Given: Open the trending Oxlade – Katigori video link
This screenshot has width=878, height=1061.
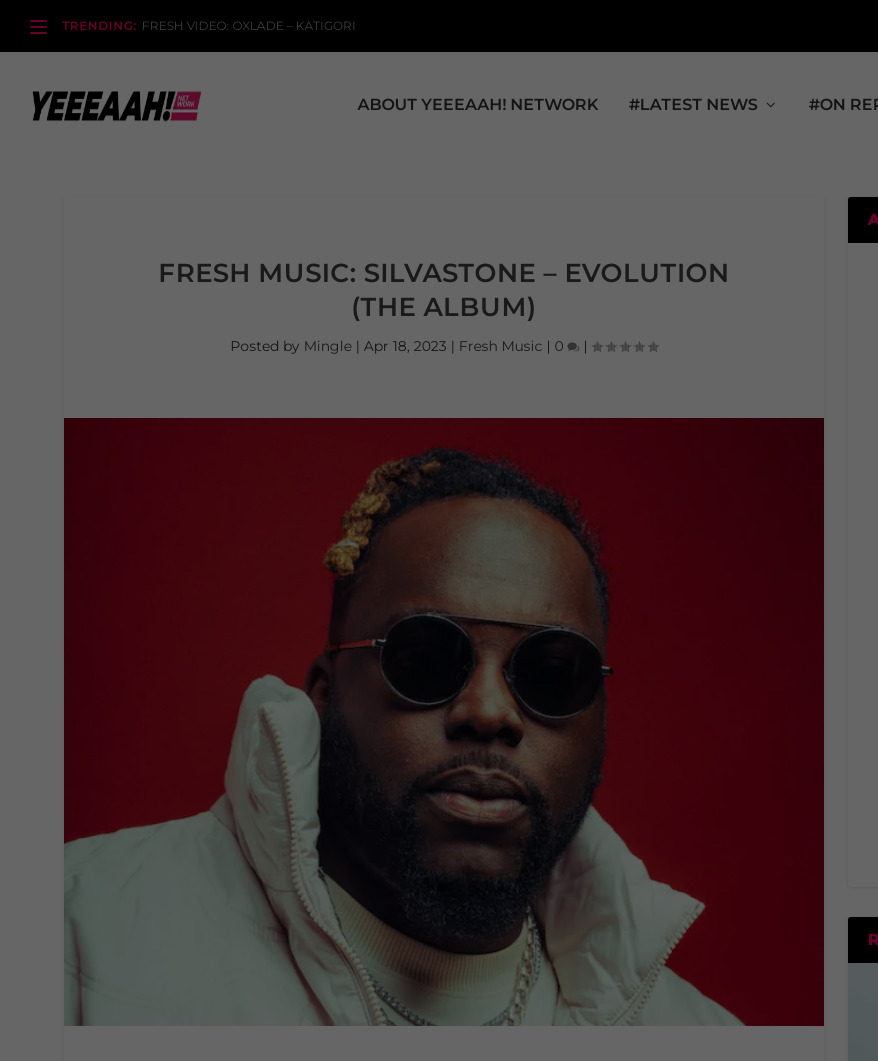Looking at the screenshot, I should click(248, 26).
